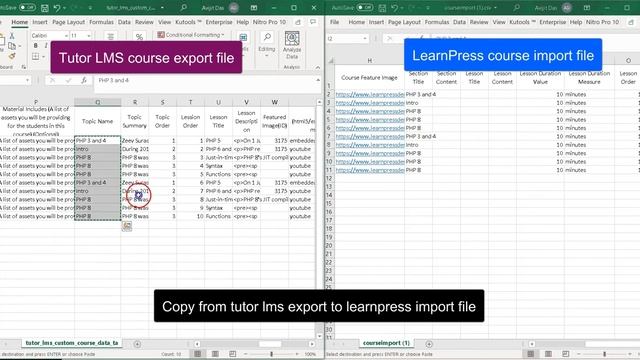The image size is (640, 360).
Task: Click Number percent icon in ribbon
Action: coord(139,37)
